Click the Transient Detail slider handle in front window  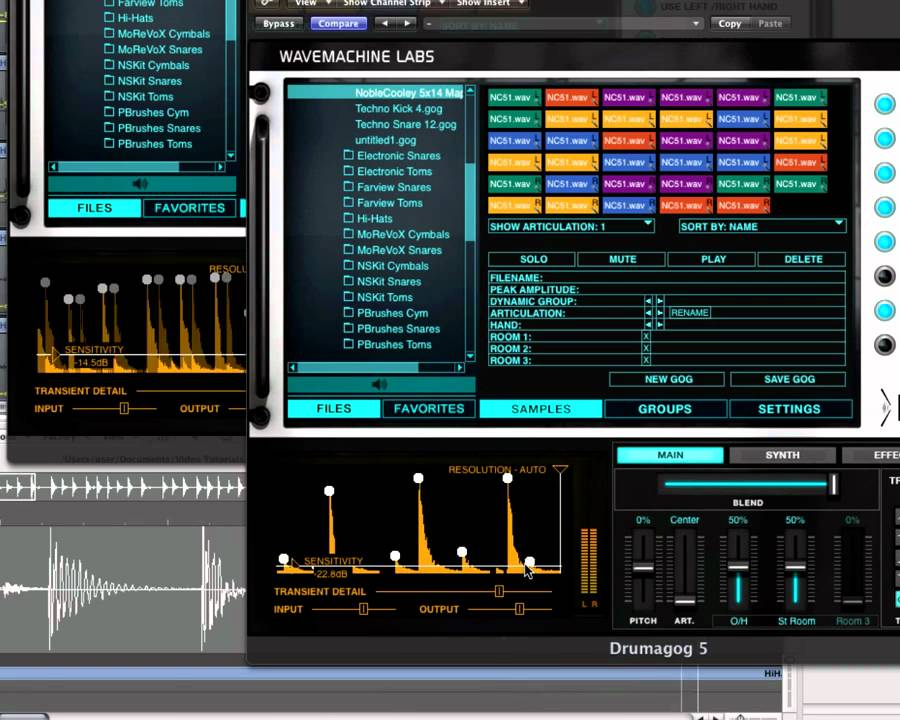click(x=499, y=591)
